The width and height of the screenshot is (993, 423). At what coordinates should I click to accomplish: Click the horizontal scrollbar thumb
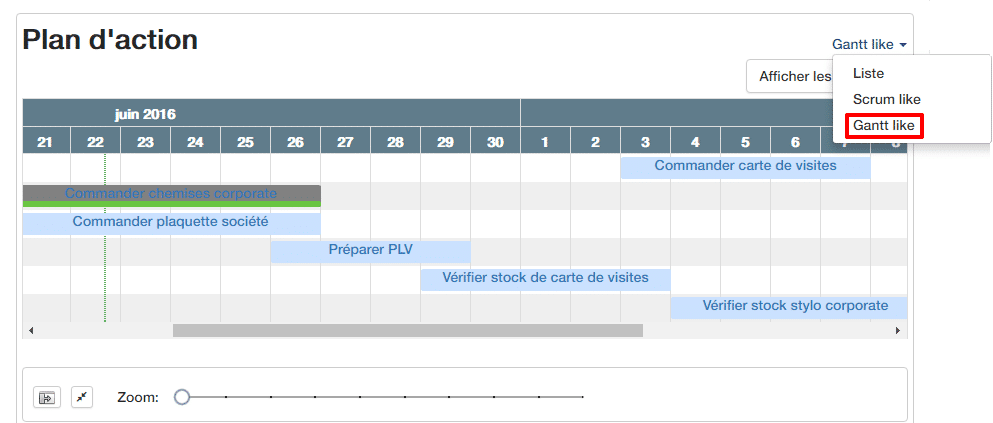407,330
